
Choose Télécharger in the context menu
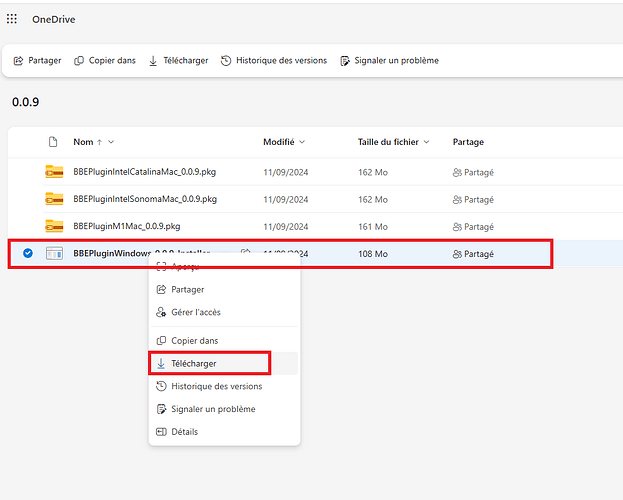coord(224,363)
